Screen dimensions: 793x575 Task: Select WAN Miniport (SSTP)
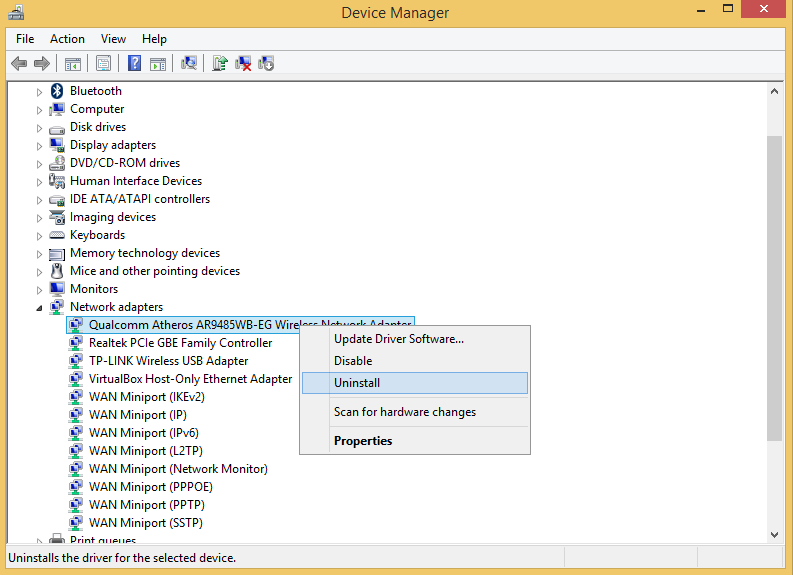(x=146, y=522)
